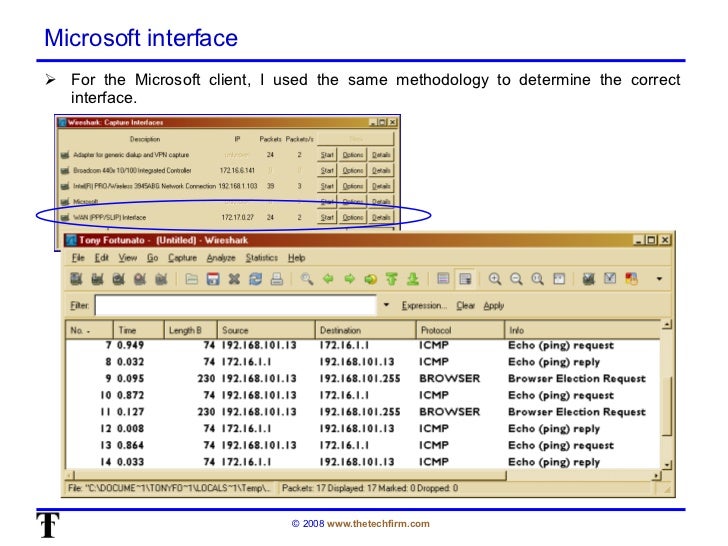
Task: Open the capture interfaces list icon
Action: [x=76, y=279]
